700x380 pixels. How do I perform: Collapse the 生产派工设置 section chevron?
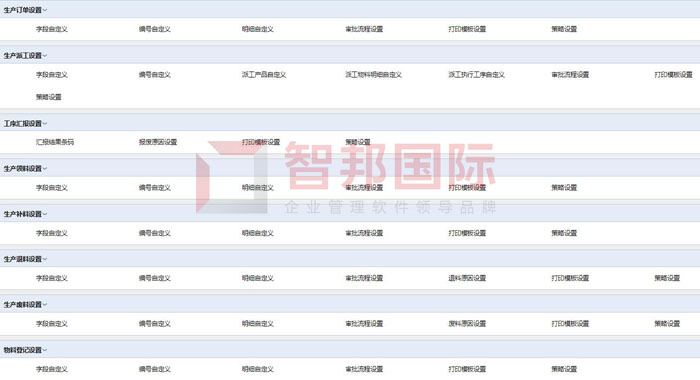pyautogui.click(x=45, y=56)
